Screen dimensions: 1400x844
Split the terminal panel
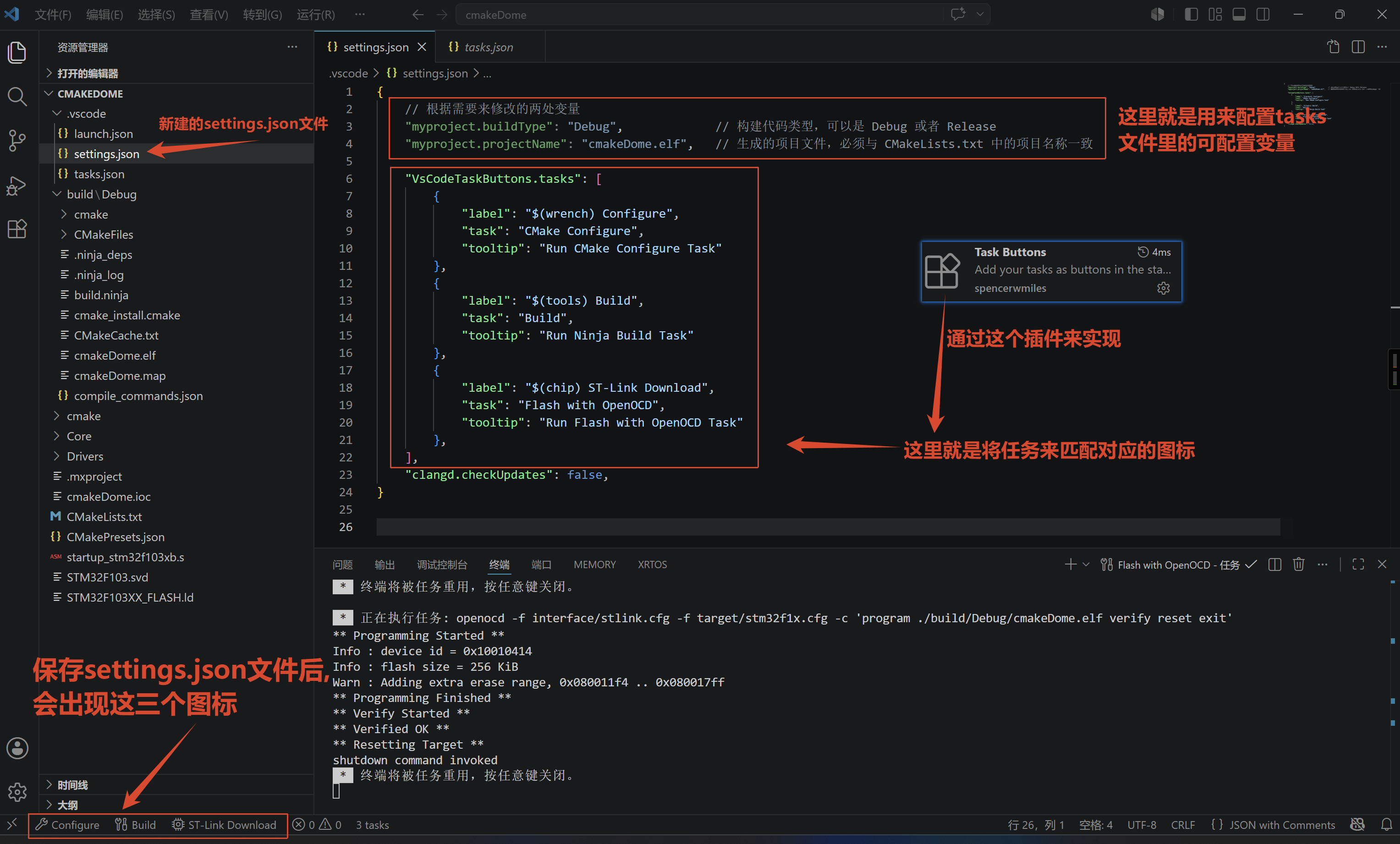point(1274,564)
